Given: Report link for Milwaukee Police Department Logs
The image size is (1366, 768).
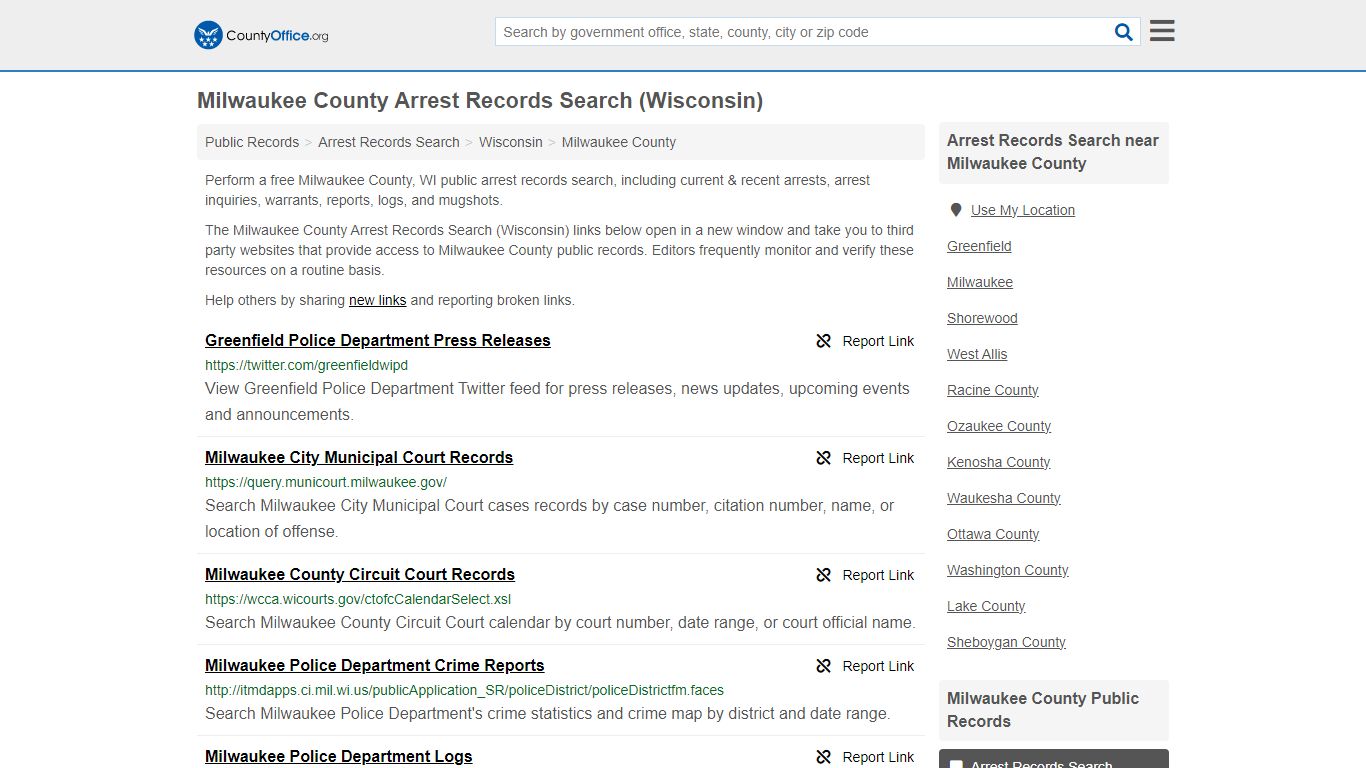Looking at the screenshot, I should (878, 757).
